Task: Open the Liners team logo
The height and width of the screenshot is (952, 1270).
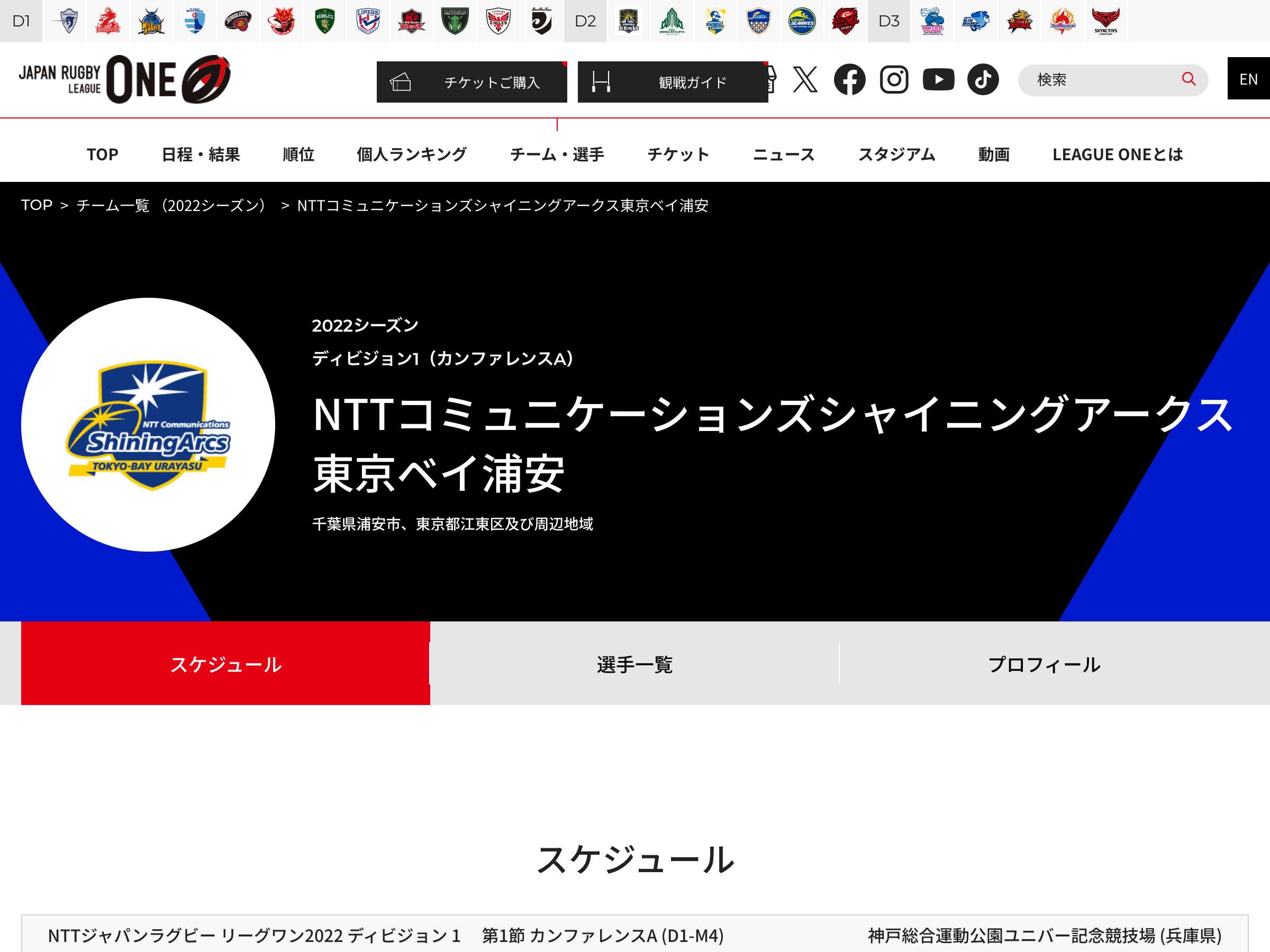Action: (368, 21)
